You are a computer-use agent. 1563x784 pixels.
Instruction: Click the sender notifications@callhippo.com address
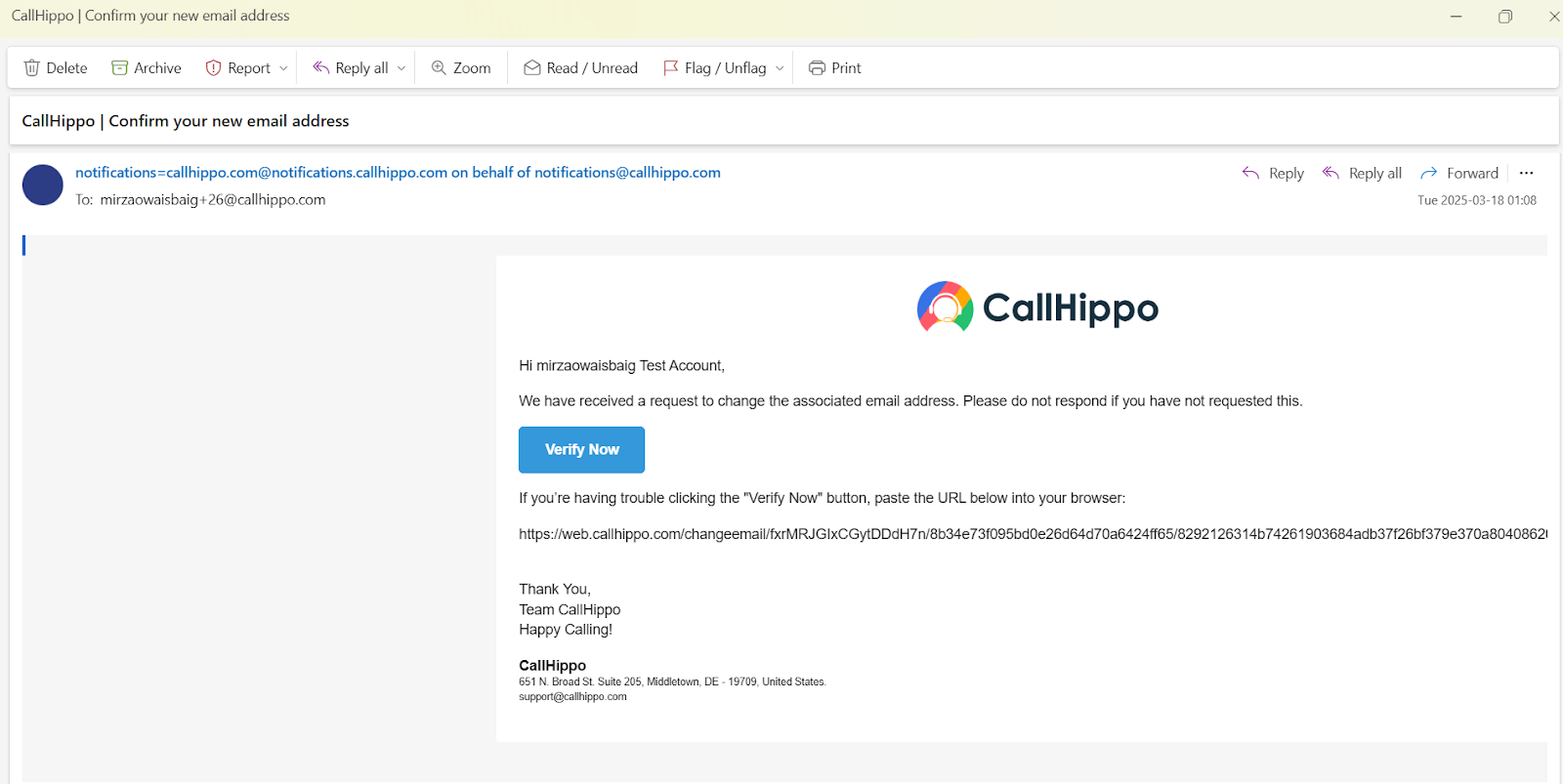(627, 172)
